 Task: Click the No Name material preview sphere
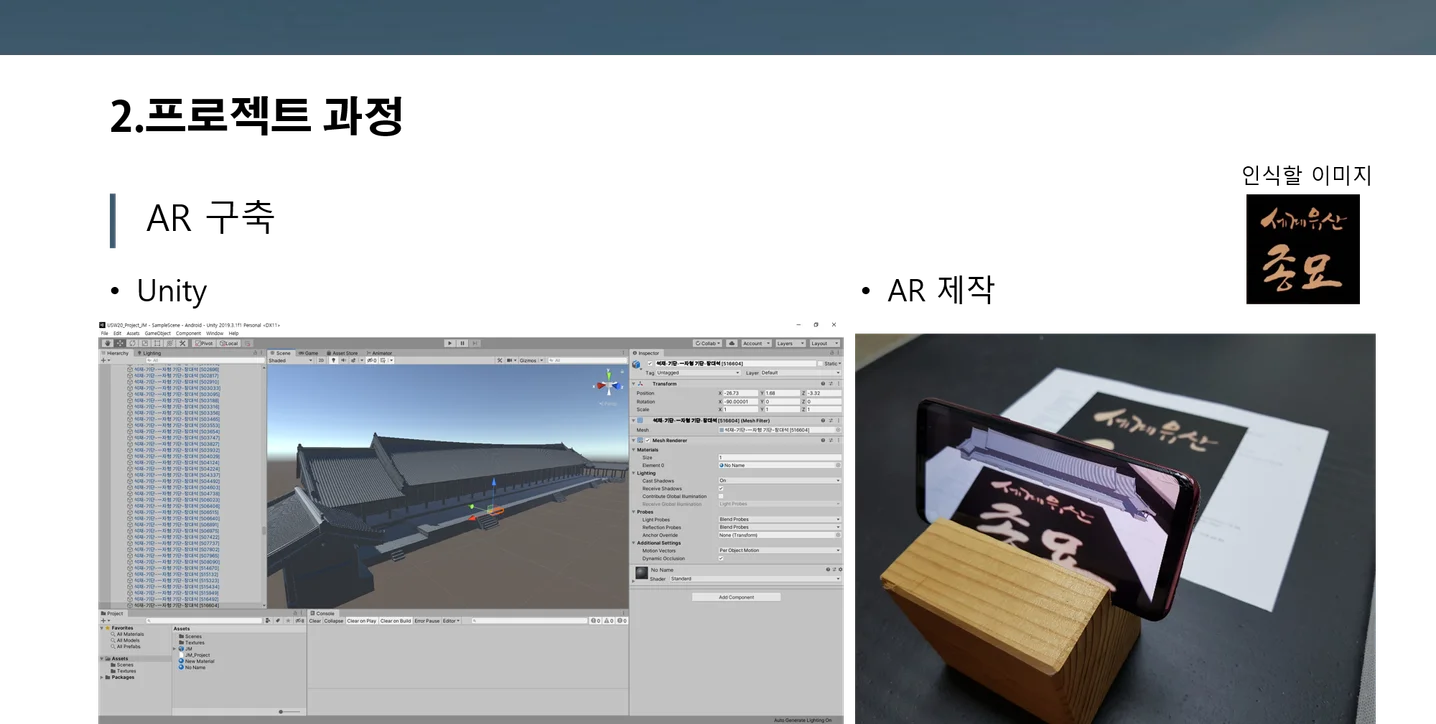(x=641, y=572)
